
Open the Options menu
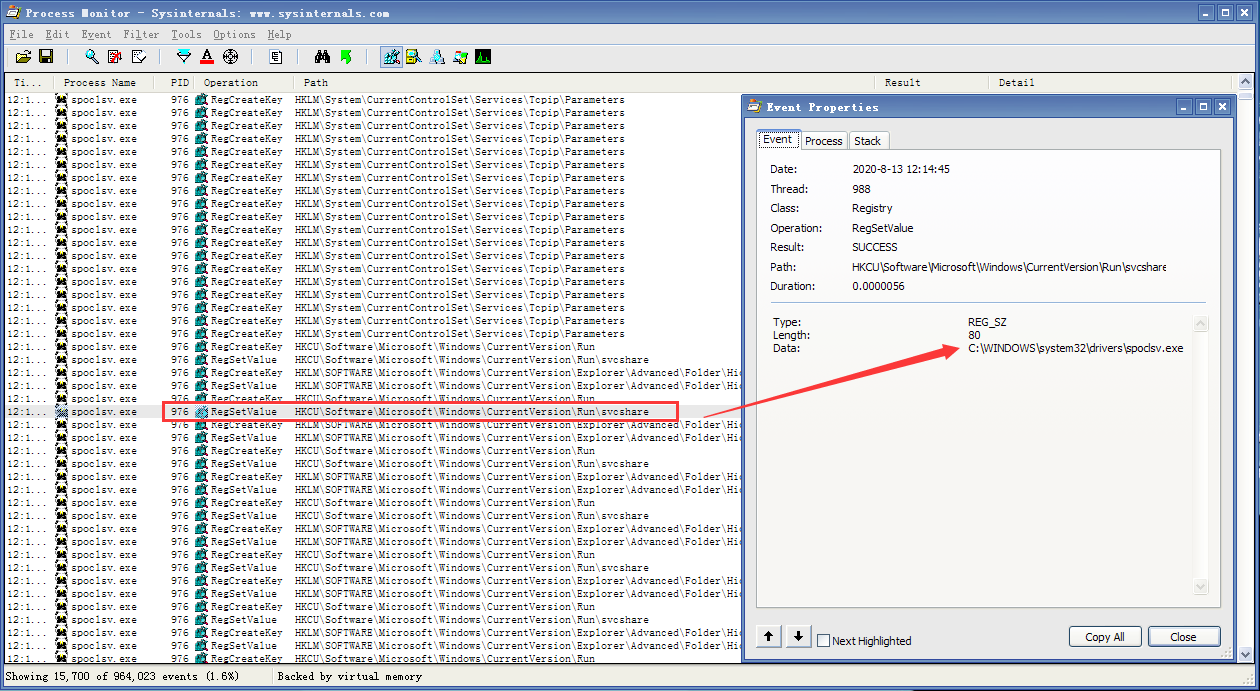click(234, 34)
